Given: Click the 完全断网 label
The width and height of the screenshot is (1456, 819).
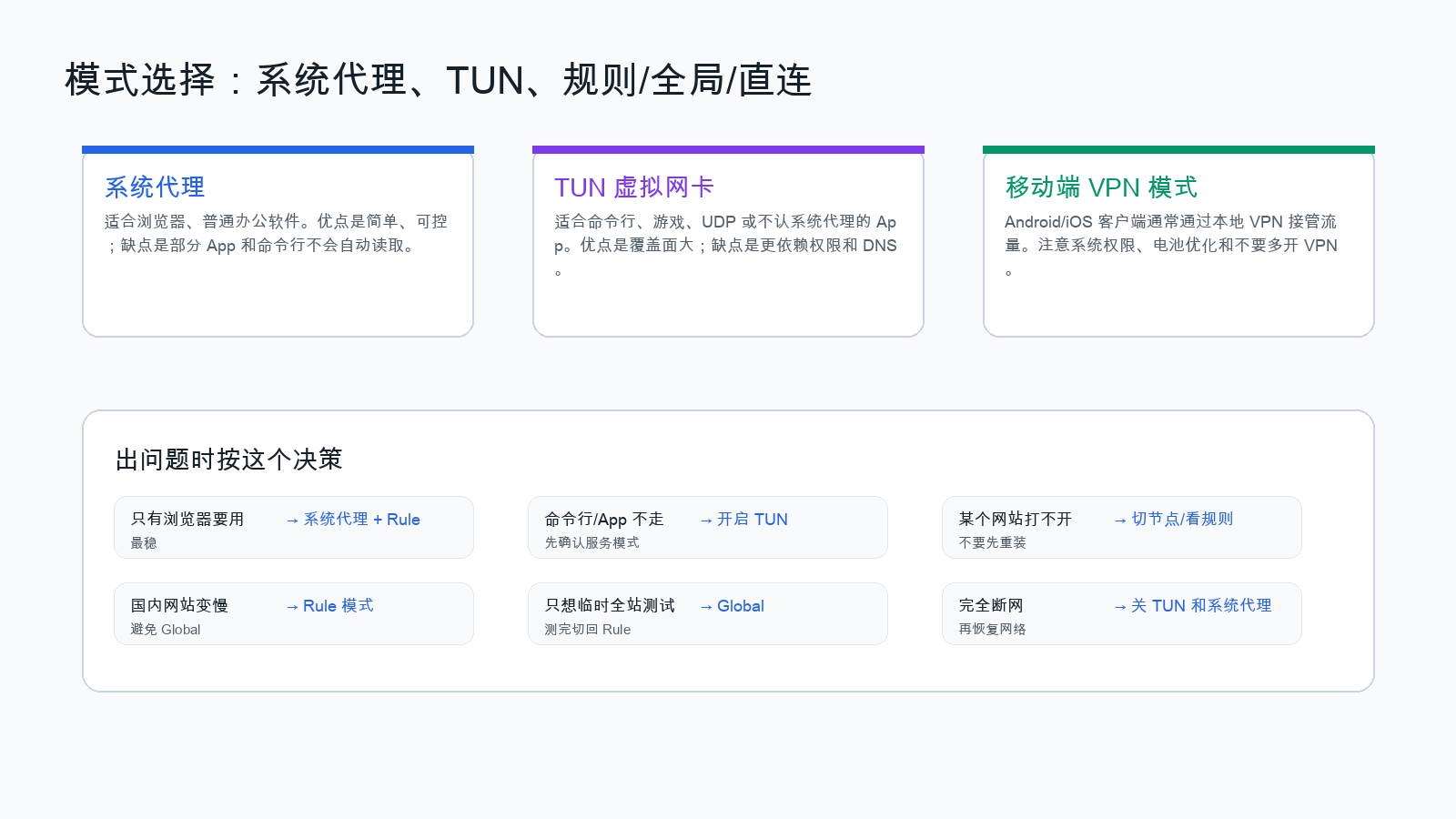Looking at the screenshot, I should pos(991,605).
